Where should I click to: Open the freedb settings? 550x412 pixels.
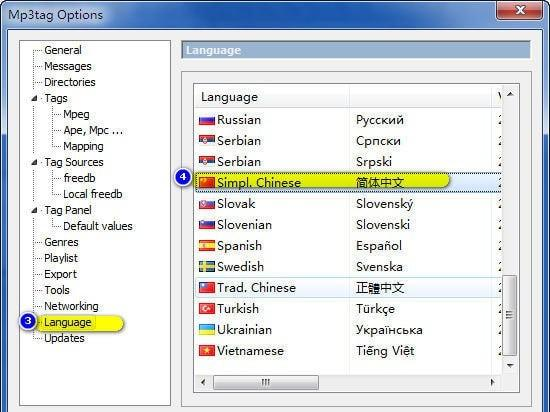(79, 178)
